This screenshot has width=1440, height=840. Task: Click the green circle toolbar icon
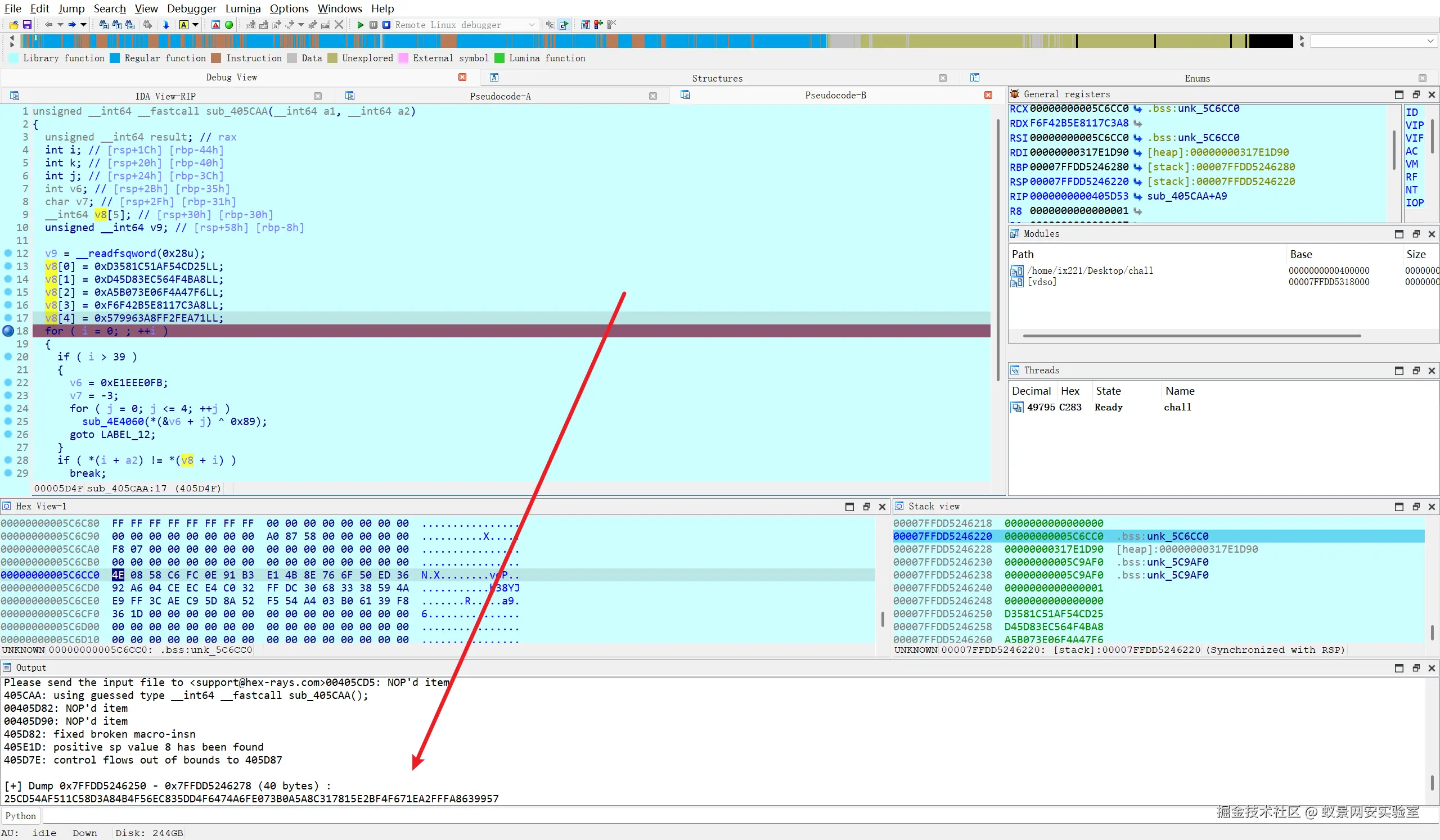(x=229, y=25)
